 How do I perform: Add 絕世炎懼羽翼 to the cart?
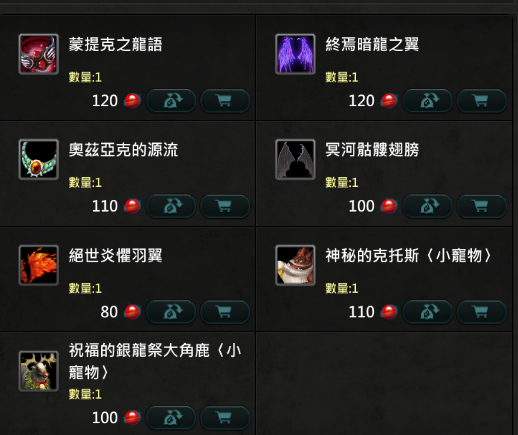click(225, 312)
